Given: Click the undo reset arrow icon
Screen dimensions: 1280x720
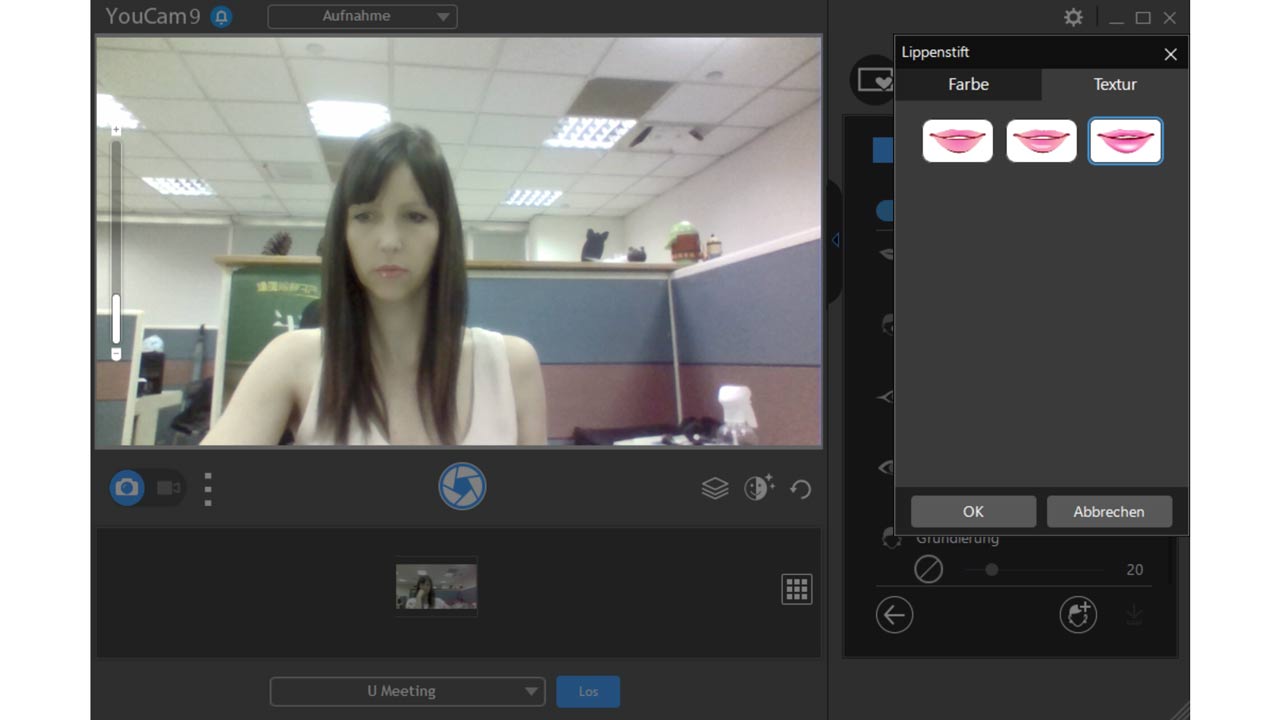Looking at the screenshot, I should tap(800, 489).
